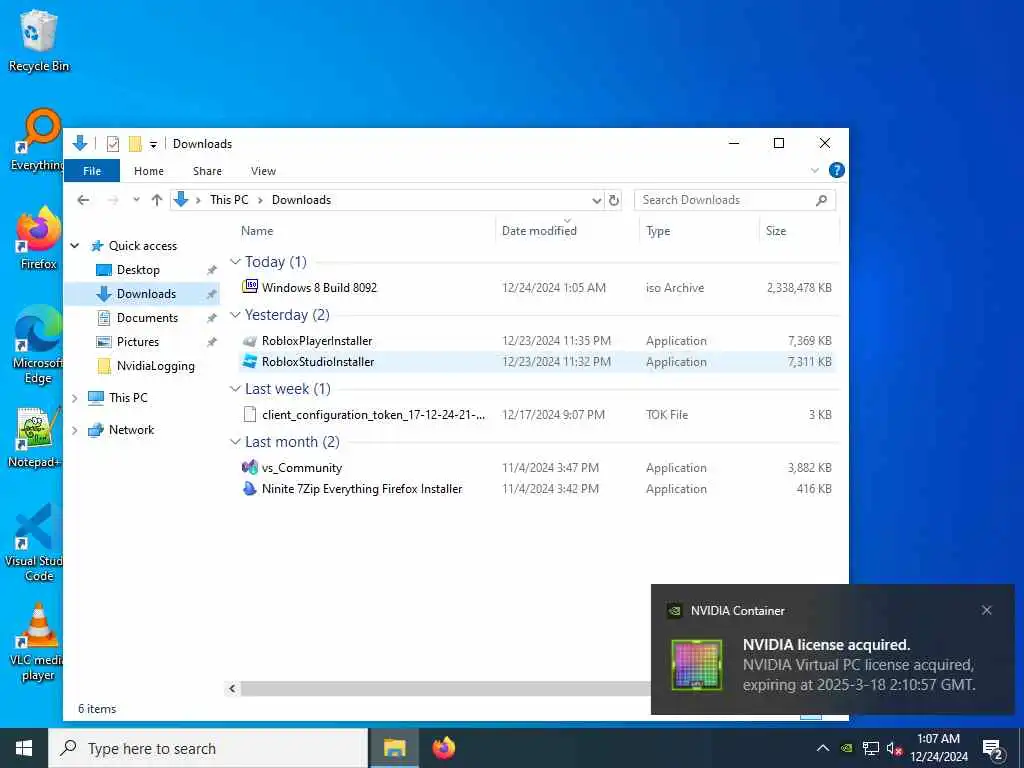Expand the ribbon with the chevron
Viewport: 1024px width, 768px height.
(814, 170)
